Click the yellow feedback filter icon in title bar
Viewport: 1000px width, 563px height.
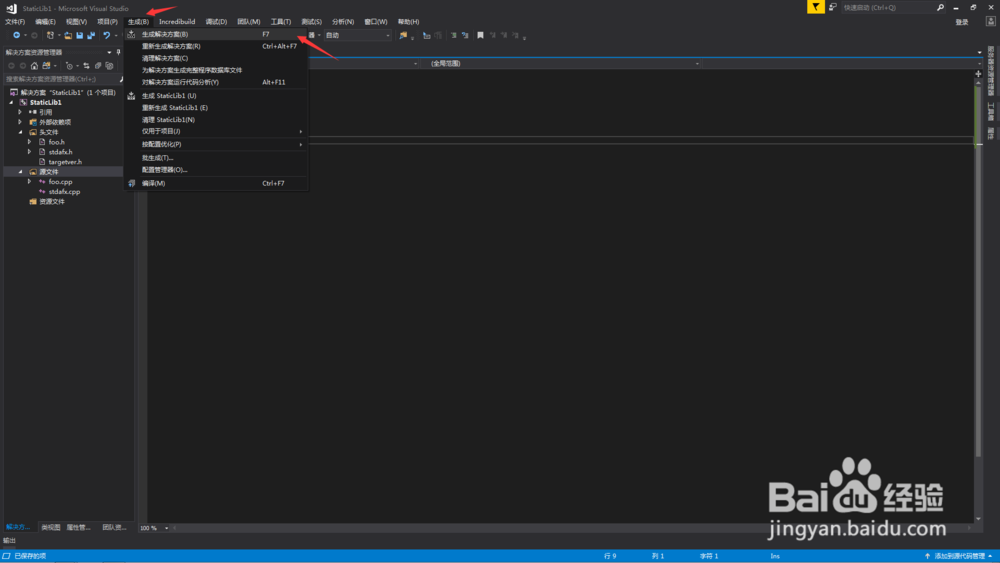(816, 7)
